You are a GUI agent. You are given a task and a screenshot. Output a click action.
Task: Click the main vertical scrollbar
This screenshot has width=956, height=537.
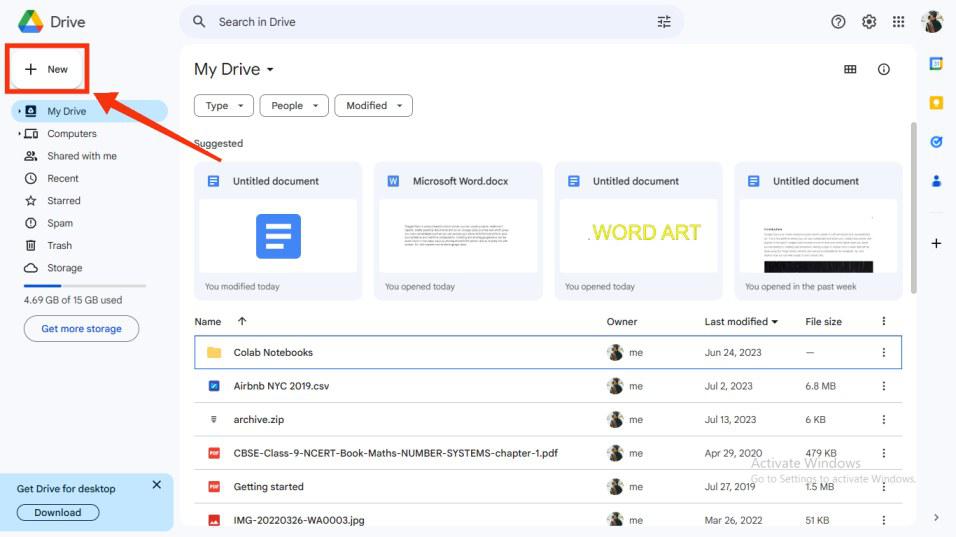[913, 208]
